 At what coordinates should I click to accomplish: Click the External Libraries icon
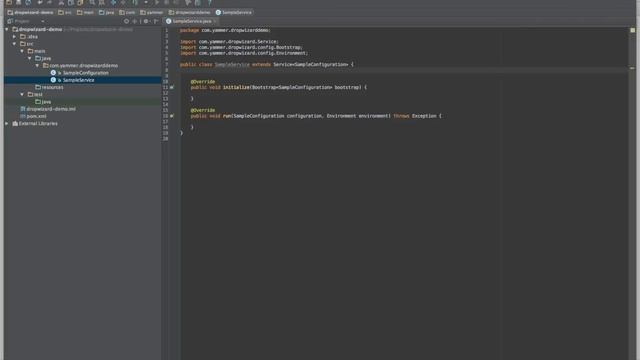point(15,123)
